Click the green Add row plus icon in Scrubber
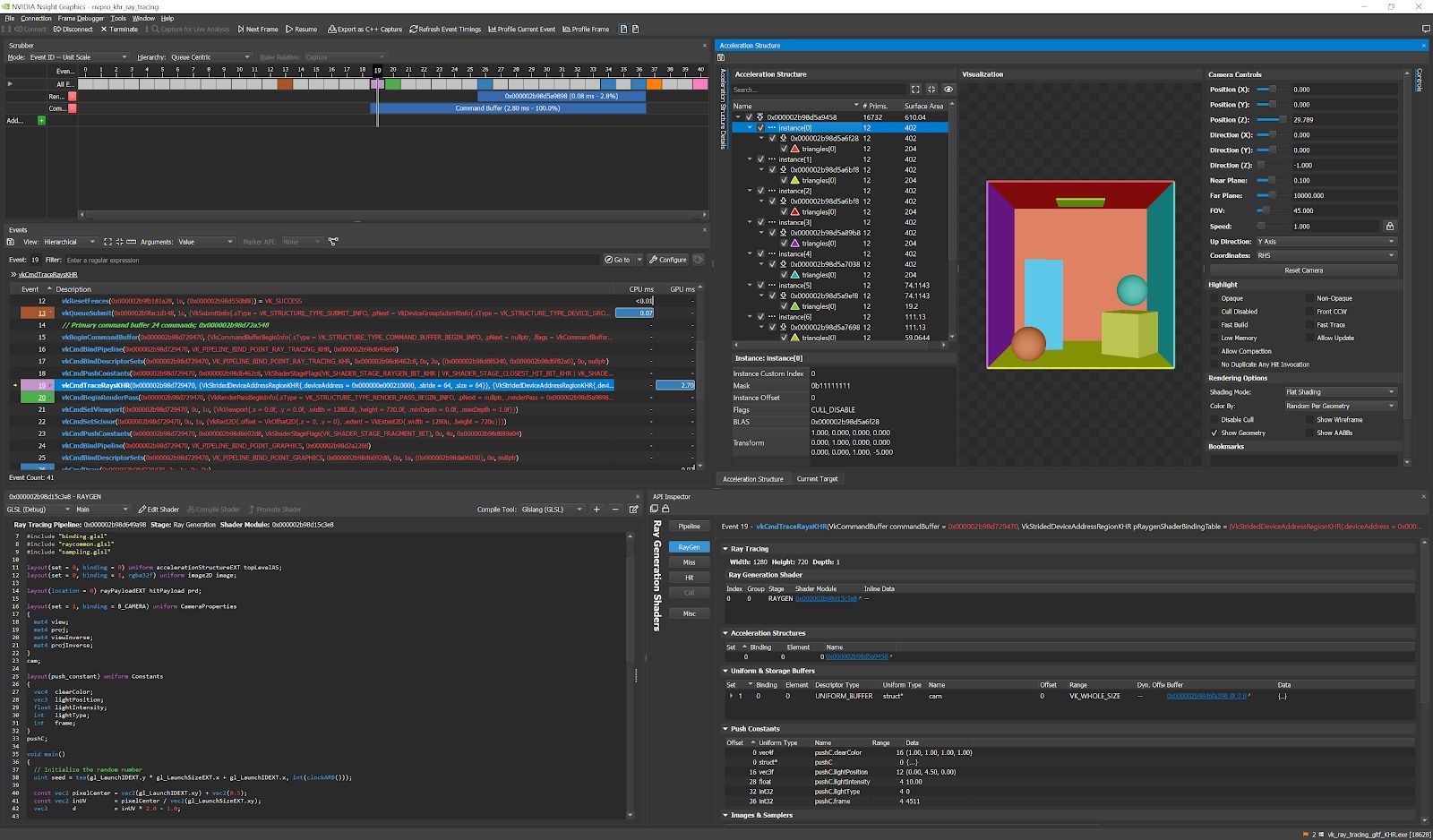1433x840 pixels. pyautogui.click(x=41, y=120)
